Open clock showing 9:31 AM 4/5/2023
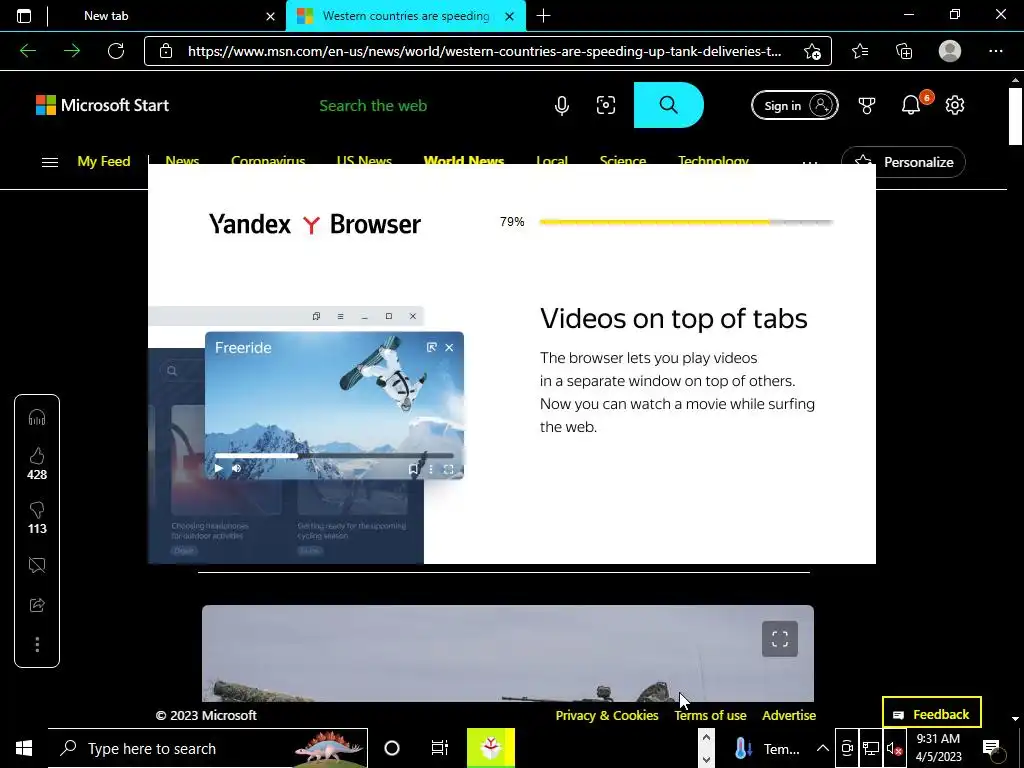Viewport: 1024px width, 768px height. point(938,748)
